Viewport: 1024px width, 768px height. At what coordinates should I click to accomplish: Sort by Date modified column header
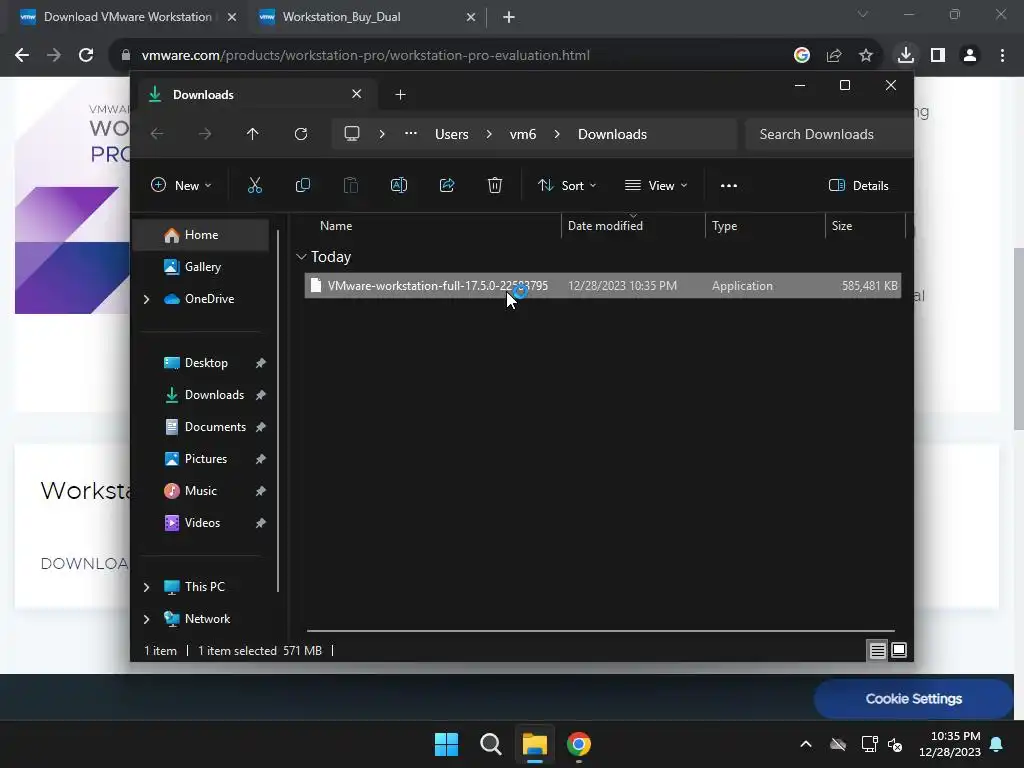click(x=633, y=225)
